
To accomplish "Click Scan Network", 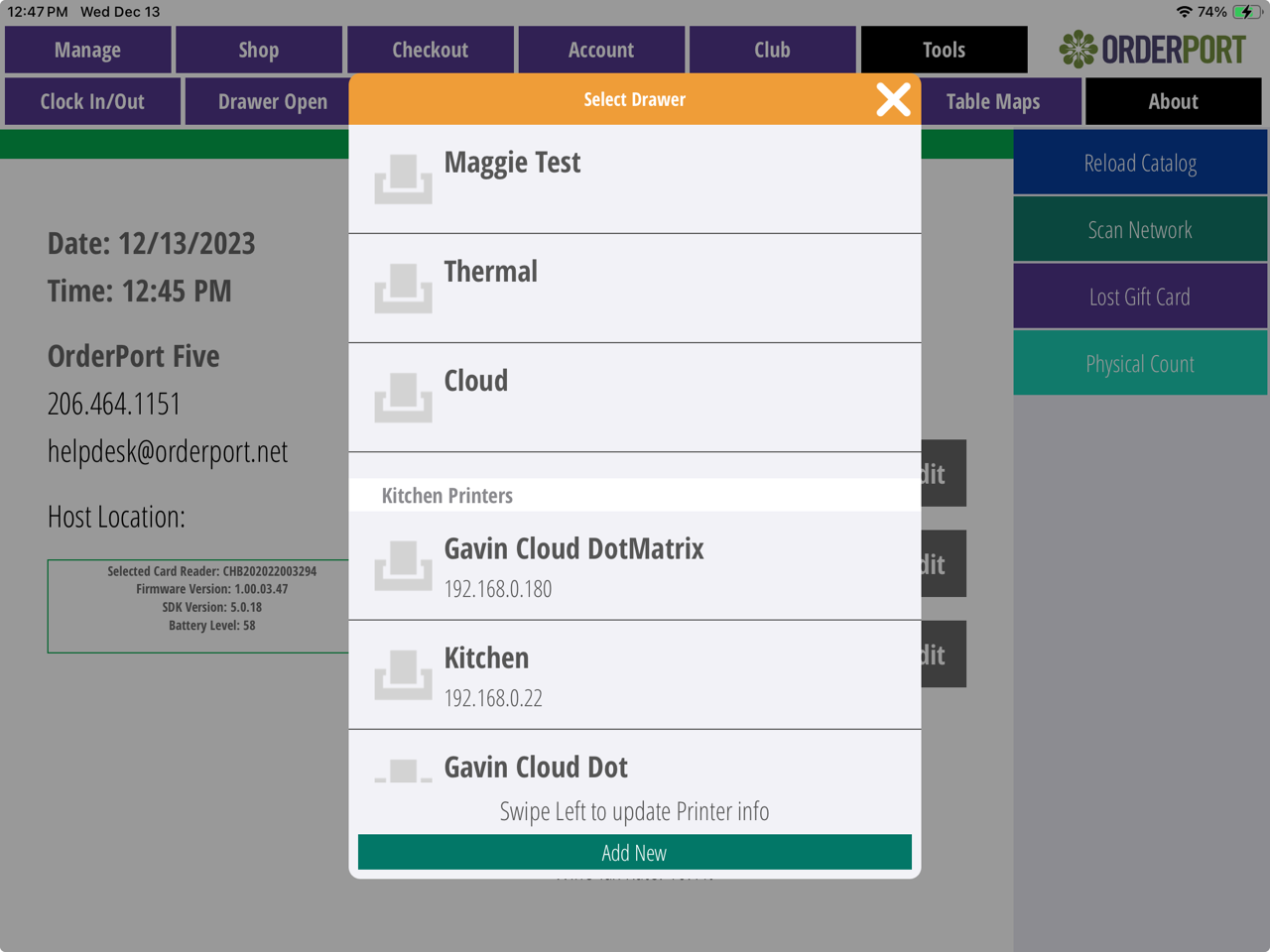I will point(1140,230).
